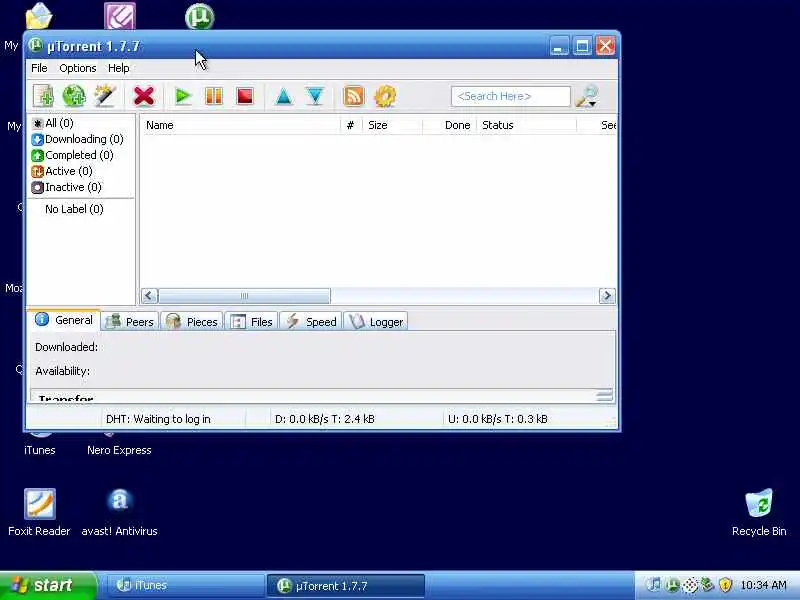This screenshot has height=600, width=800.
Task: Click the DHT: Waiting to log in status
Action: 158,419
